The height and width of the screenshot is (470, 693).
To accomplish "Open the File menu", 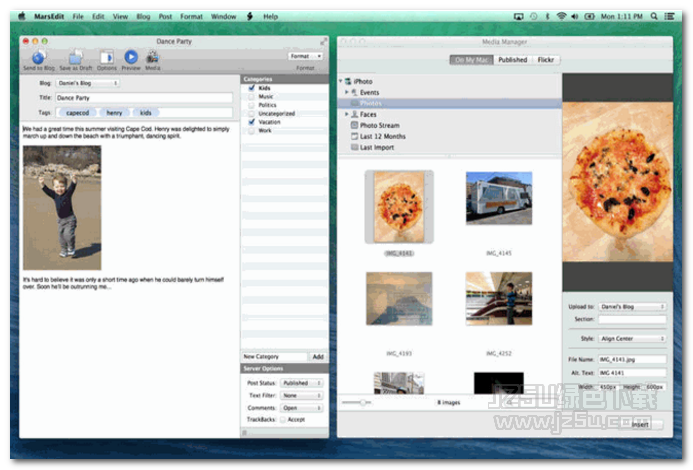I will [78, 16].
